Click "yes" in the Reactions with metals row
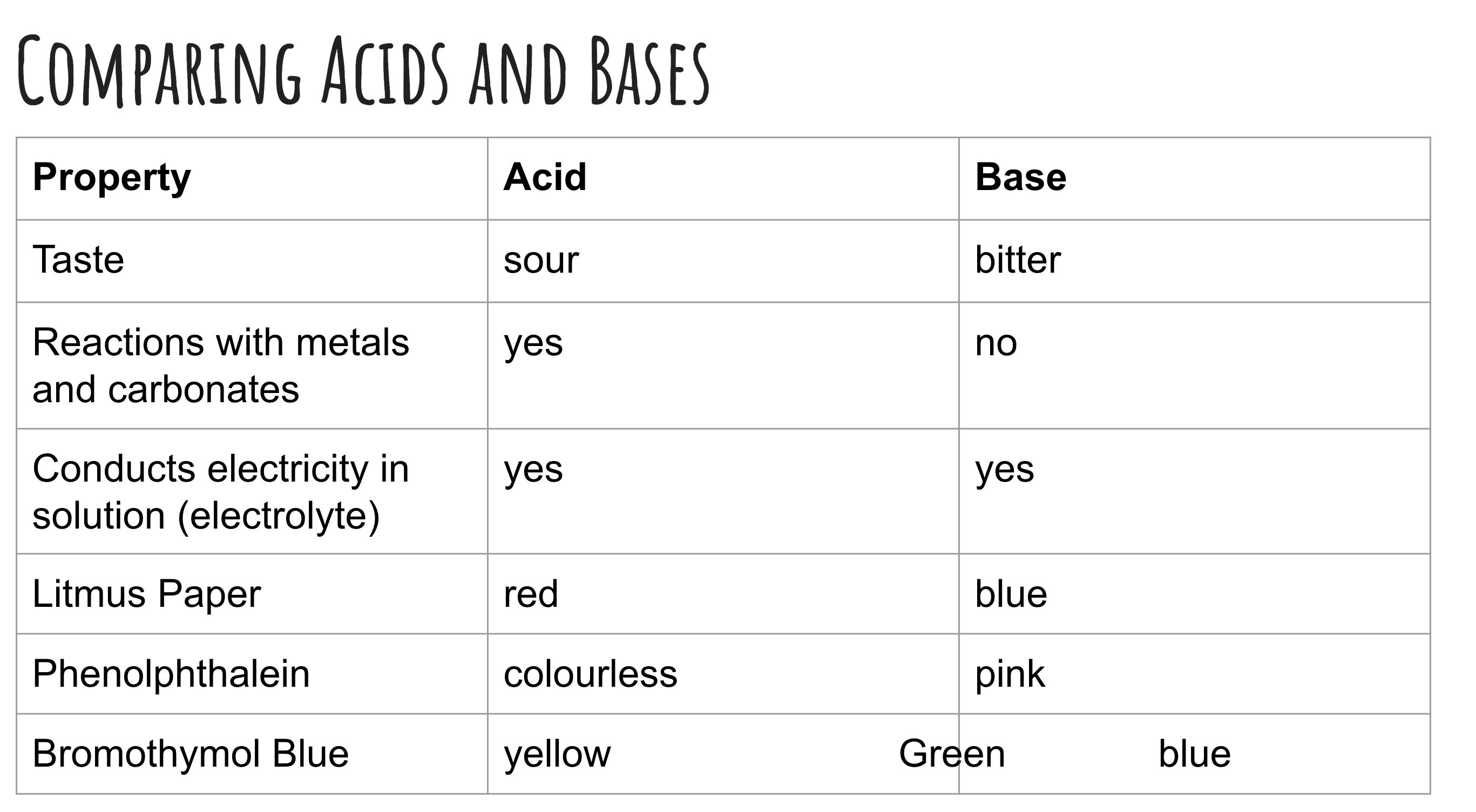 click(533, 344)
